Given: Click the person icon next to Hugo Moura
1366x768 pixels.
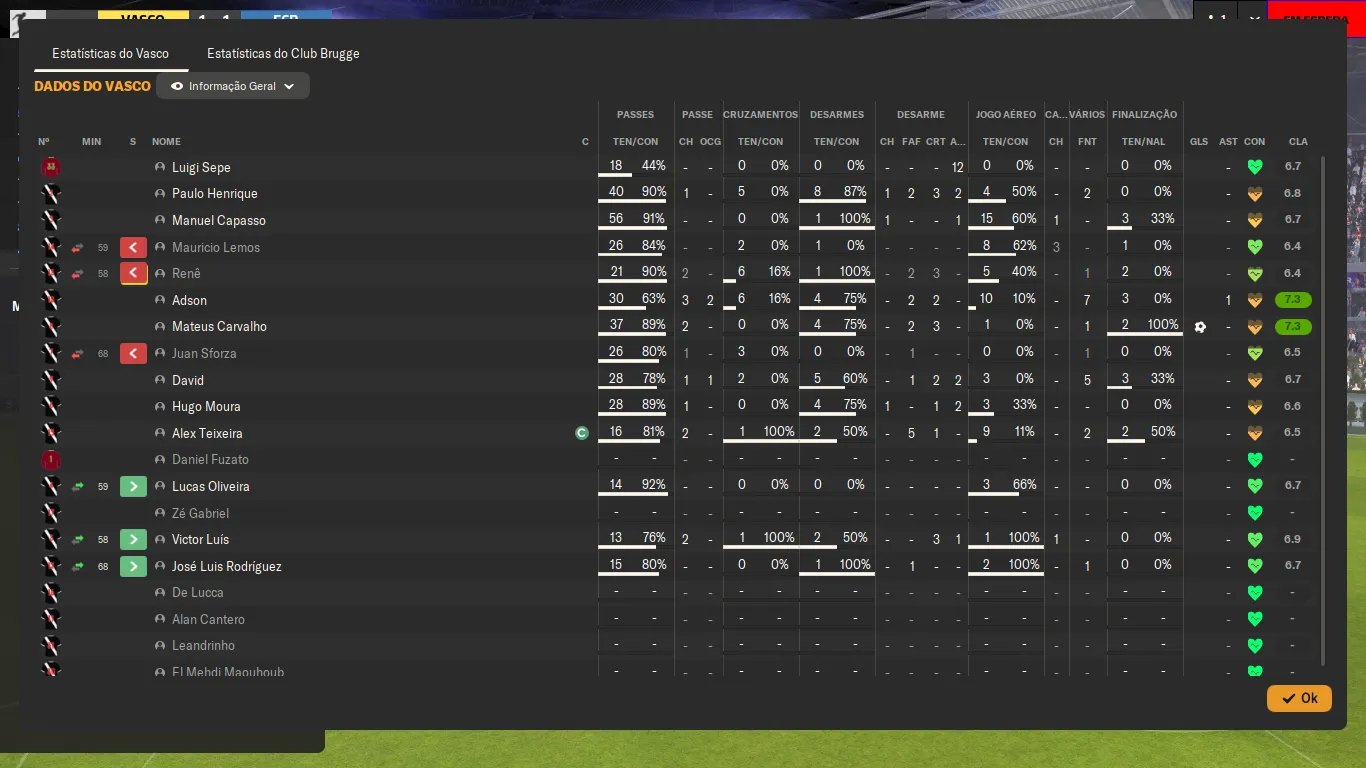Looking at the screenshot, I should (160, 407).
